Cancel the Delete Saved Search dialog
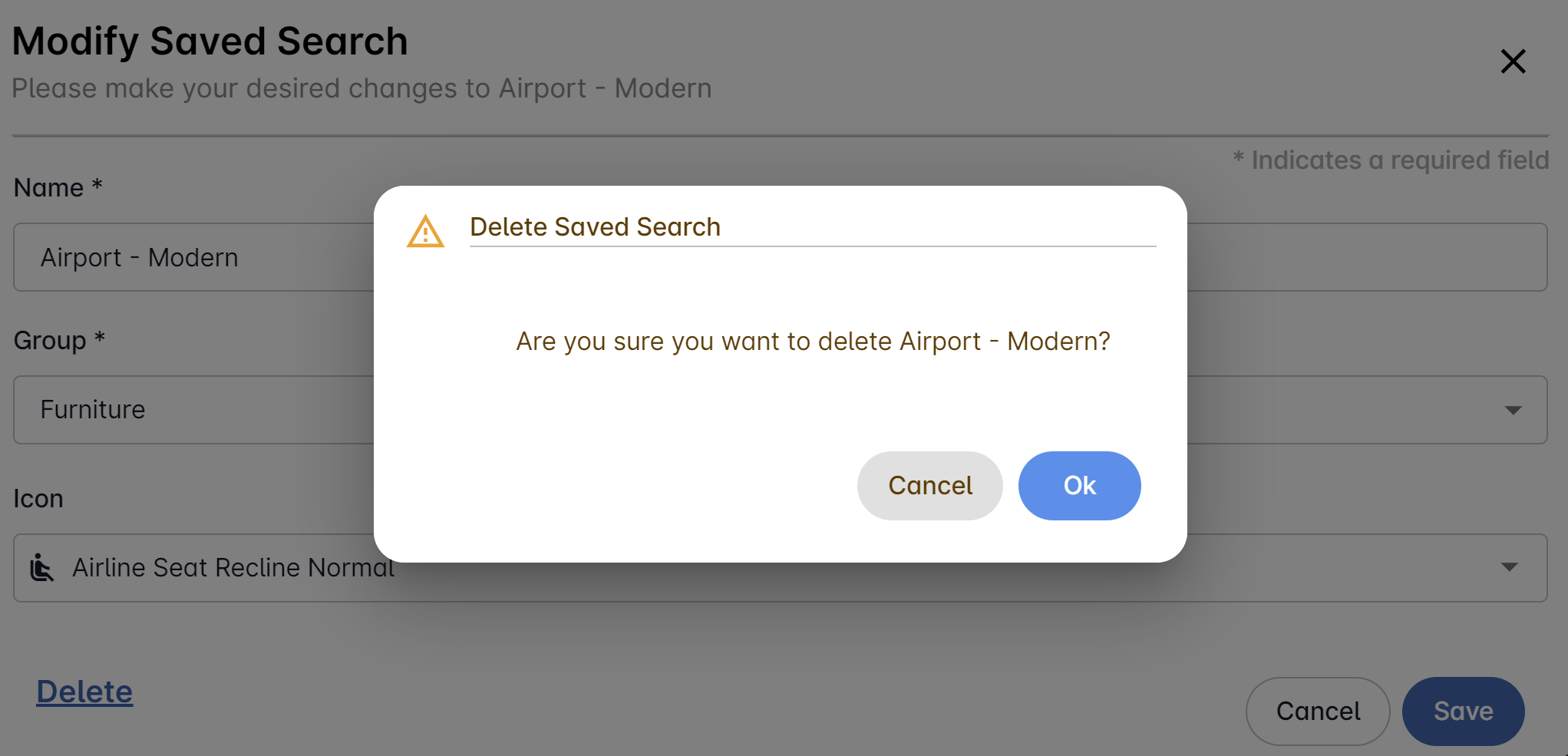 [x=929, y=486]
